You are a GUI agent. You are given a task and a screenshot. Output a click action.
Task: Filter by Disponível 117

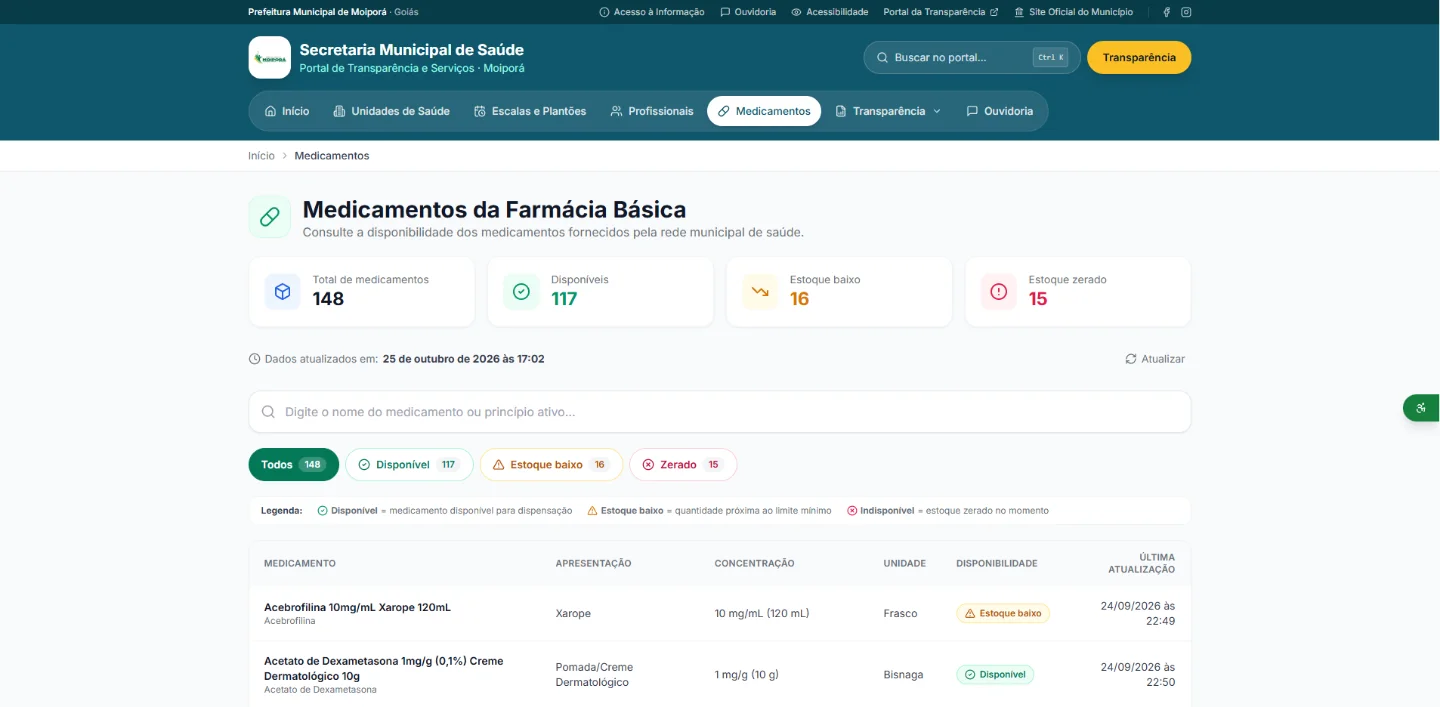409,465
